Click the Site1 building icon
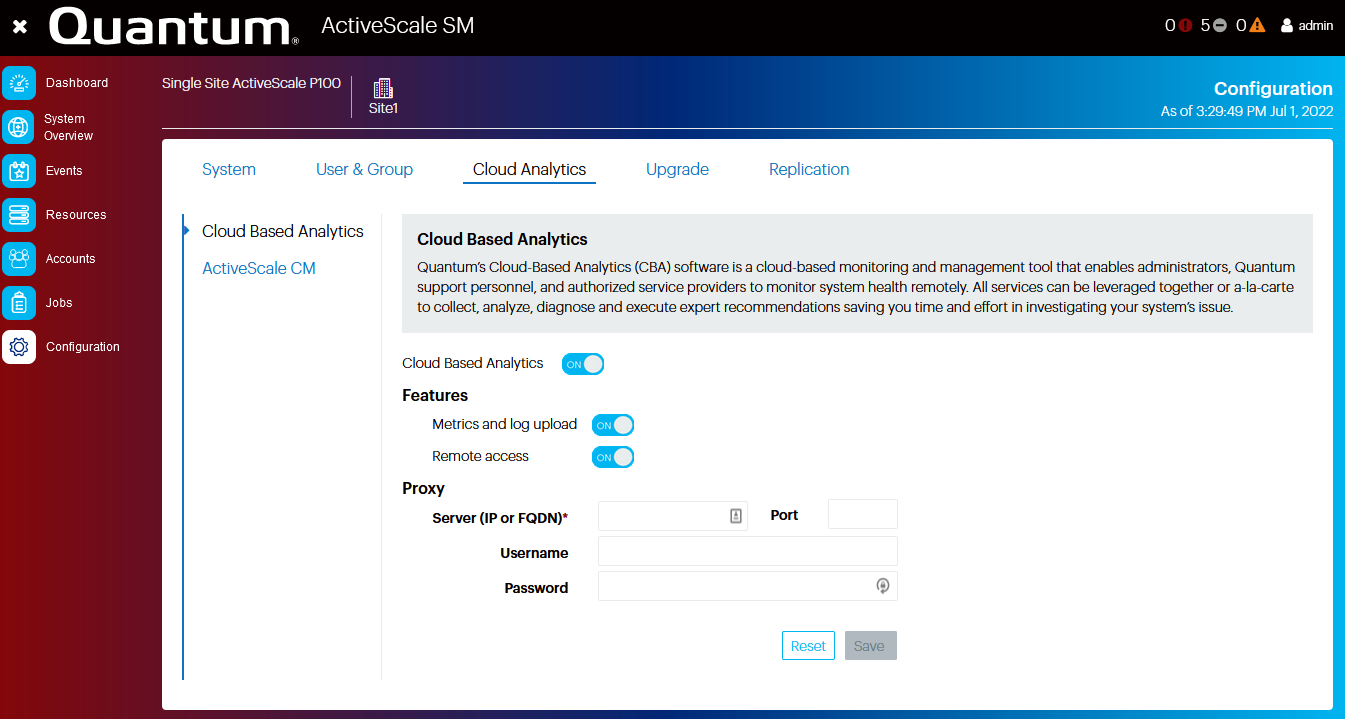This screenshot has height=719, width=1345. tap(383, 87)
